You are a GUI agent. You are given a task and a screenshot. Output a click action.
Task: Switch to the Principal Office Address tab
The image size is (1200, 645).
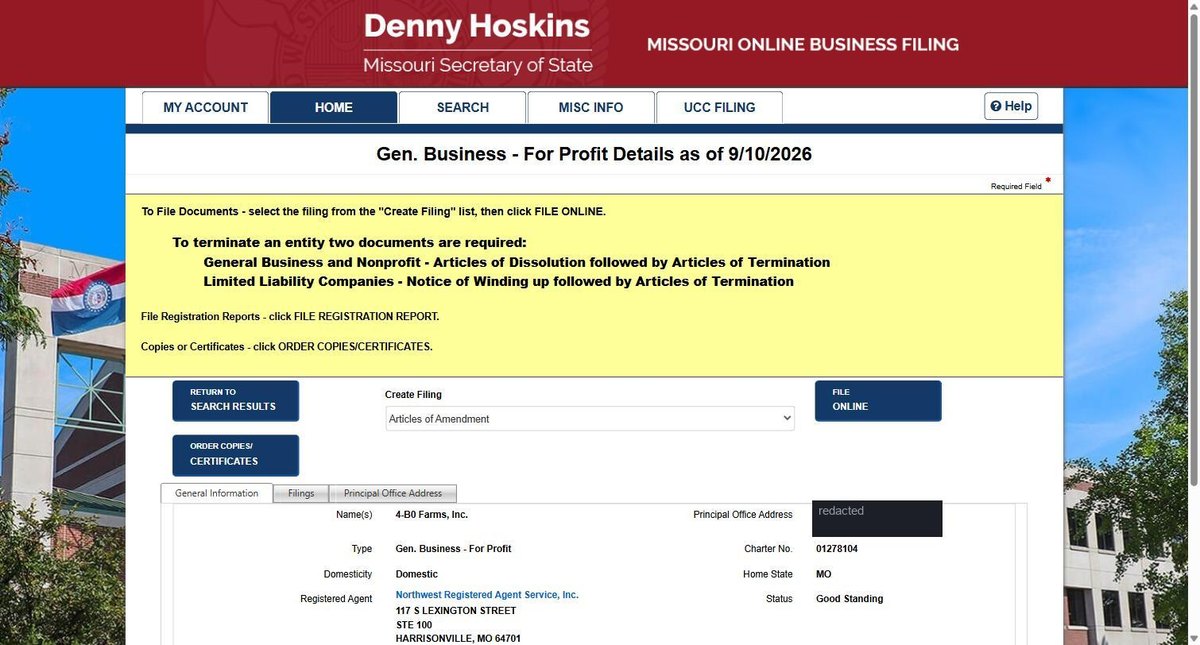393,493
